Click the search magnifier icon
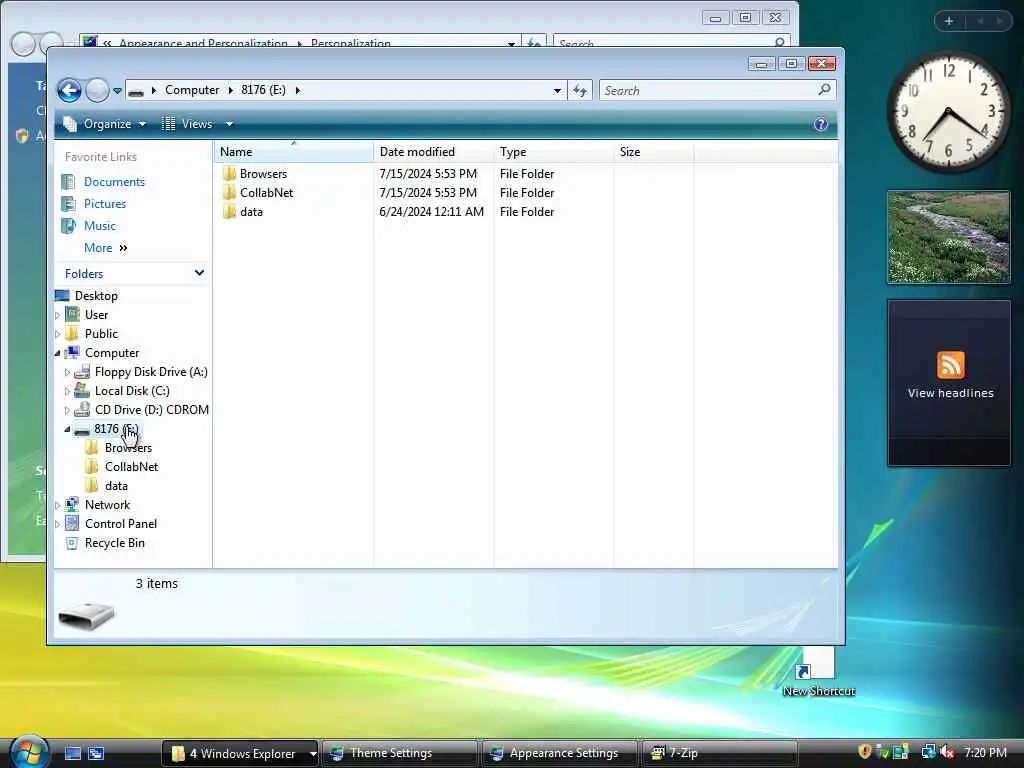The image size is (1024, 768). [x=824, y=89]
